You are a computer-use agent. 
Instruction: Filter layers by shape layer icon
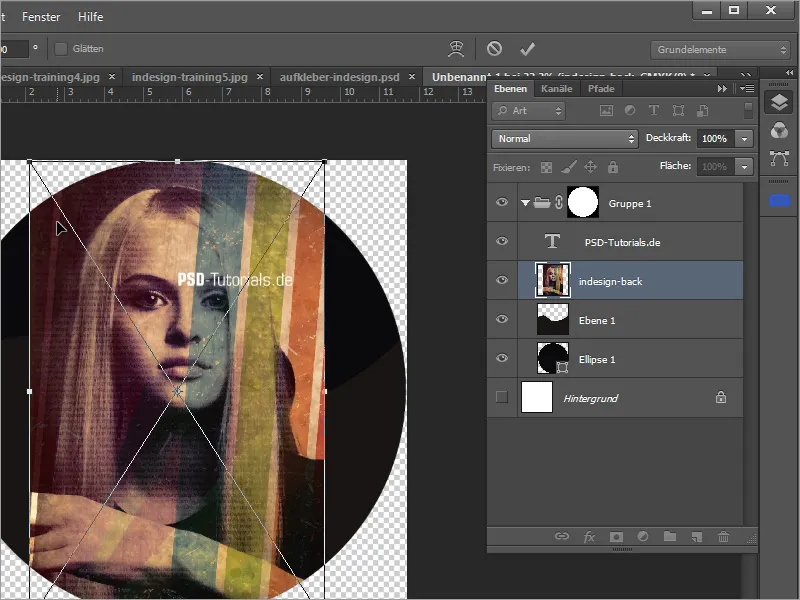click(678, 111)
